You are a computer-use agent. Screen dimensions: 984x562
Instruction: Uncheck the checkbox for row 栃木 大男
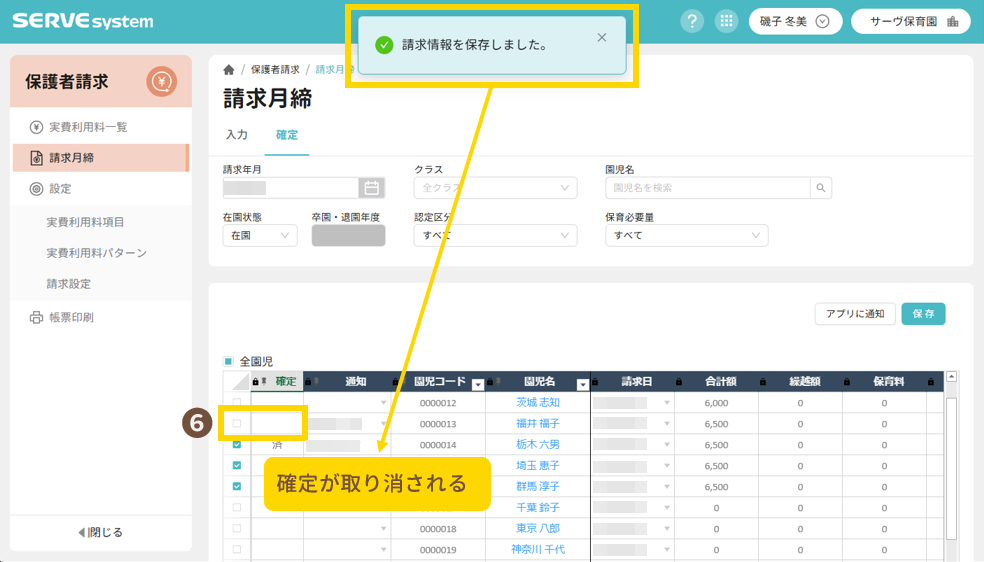[237, 444]
